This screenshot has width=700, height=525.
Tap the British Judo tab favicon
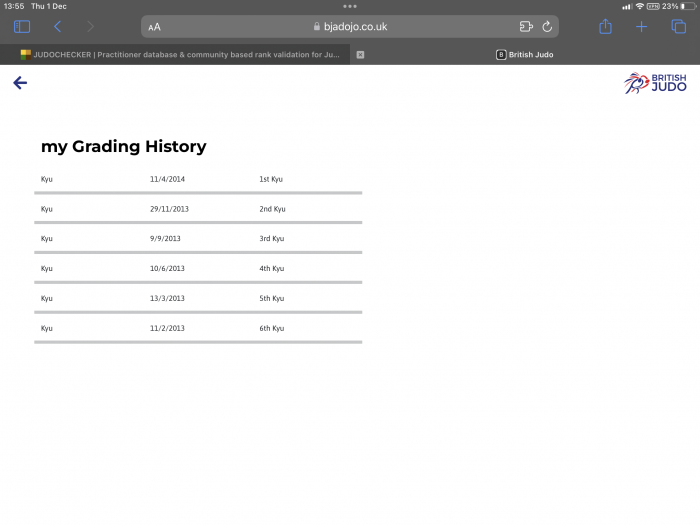[501, 54]
